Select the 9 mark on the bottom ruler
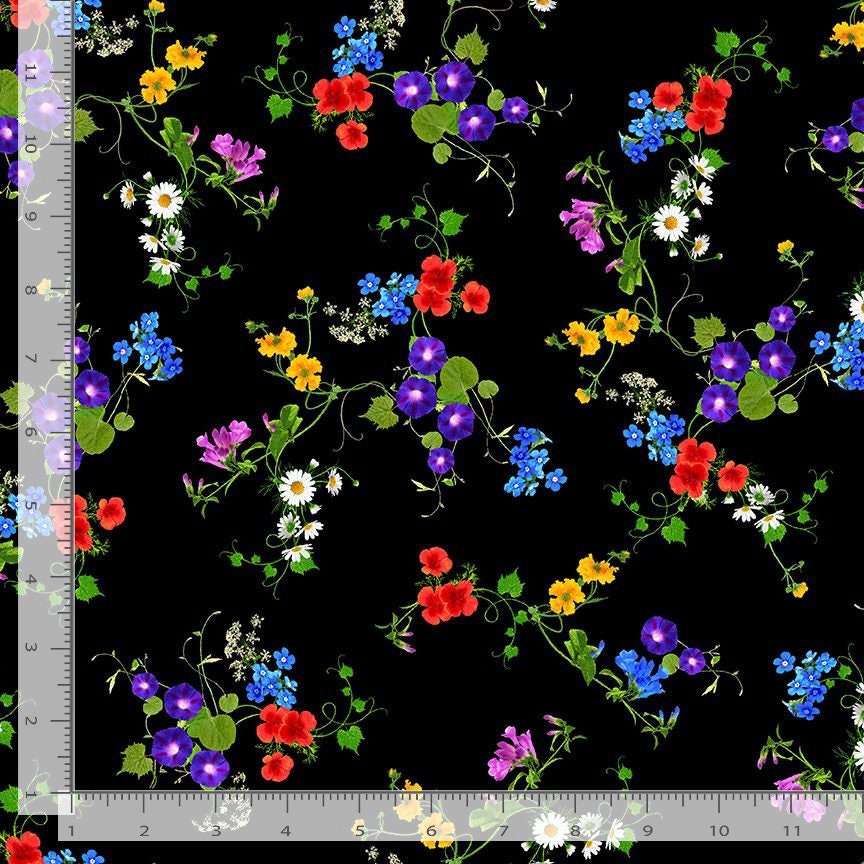The height and width of the screenshot is (864, 864). tap(647, 831)
